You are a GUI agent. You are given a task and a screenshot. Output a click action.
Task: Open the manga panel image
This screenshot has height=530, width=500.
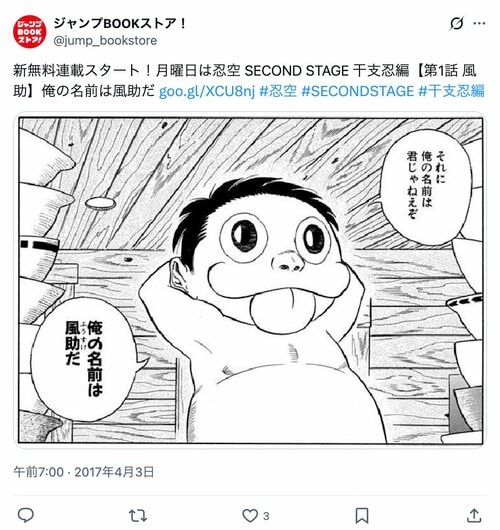point(250,280)
